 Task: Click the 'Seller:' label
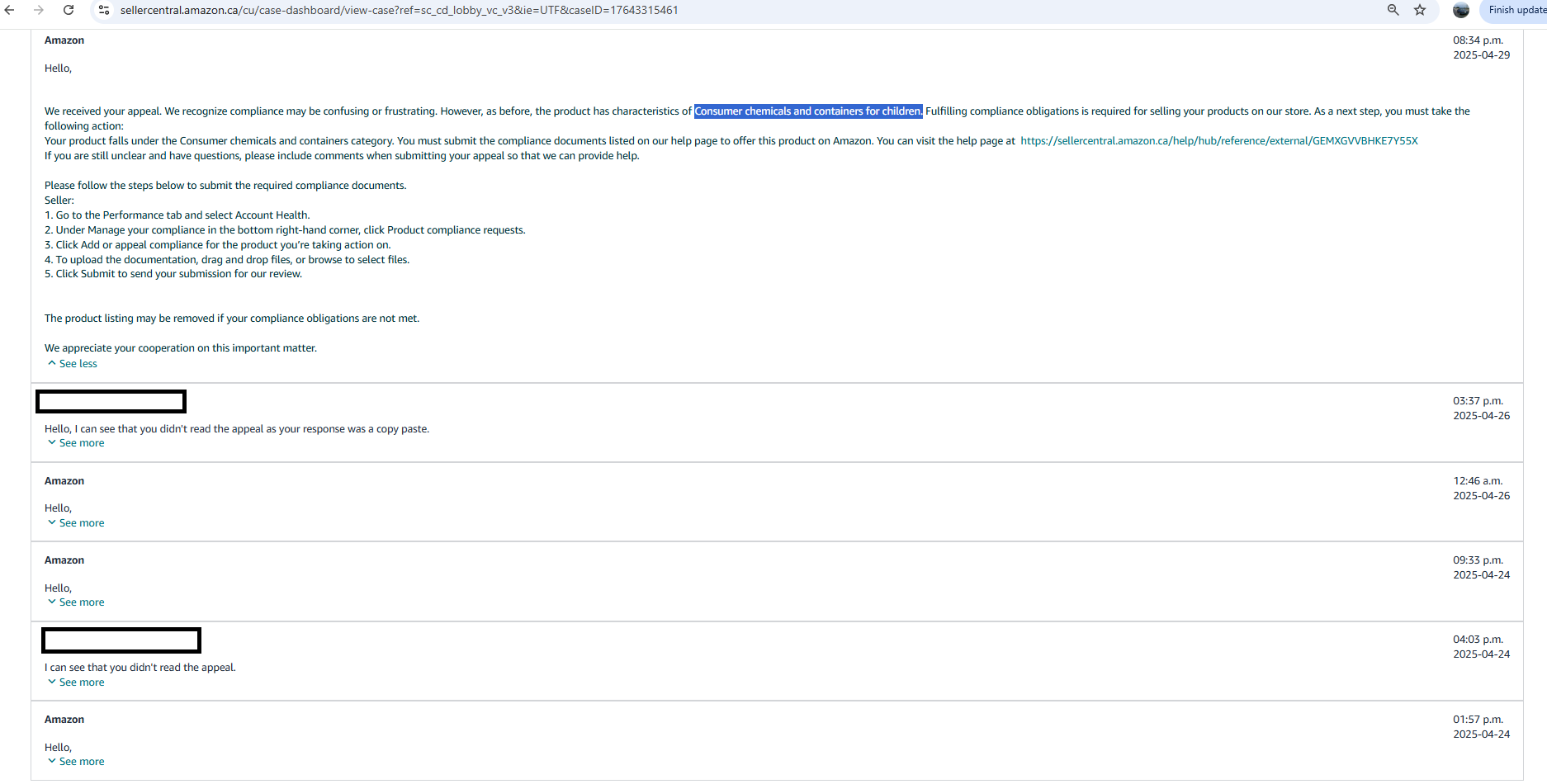(59, 201)
